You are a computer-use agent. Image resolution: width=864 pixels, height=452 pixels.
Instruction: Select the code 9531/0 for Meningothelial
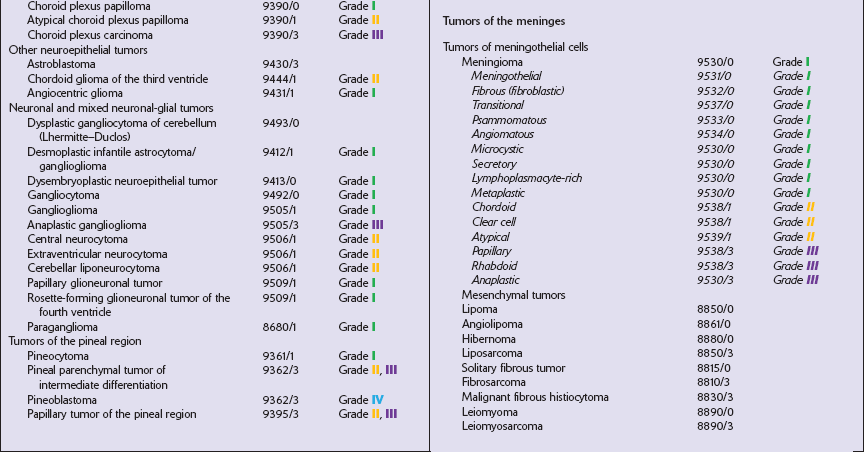point(714,76)
